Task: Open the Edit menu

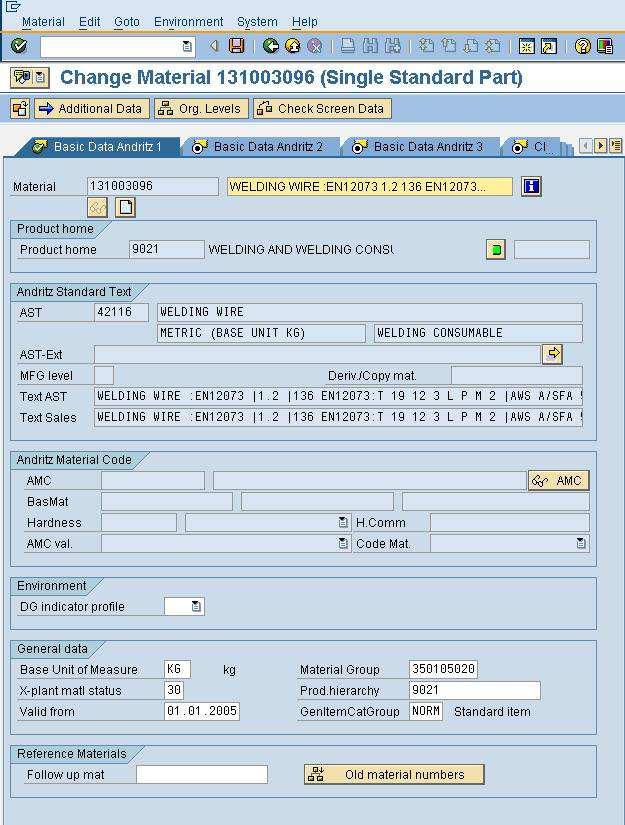Action: [89, 22]
